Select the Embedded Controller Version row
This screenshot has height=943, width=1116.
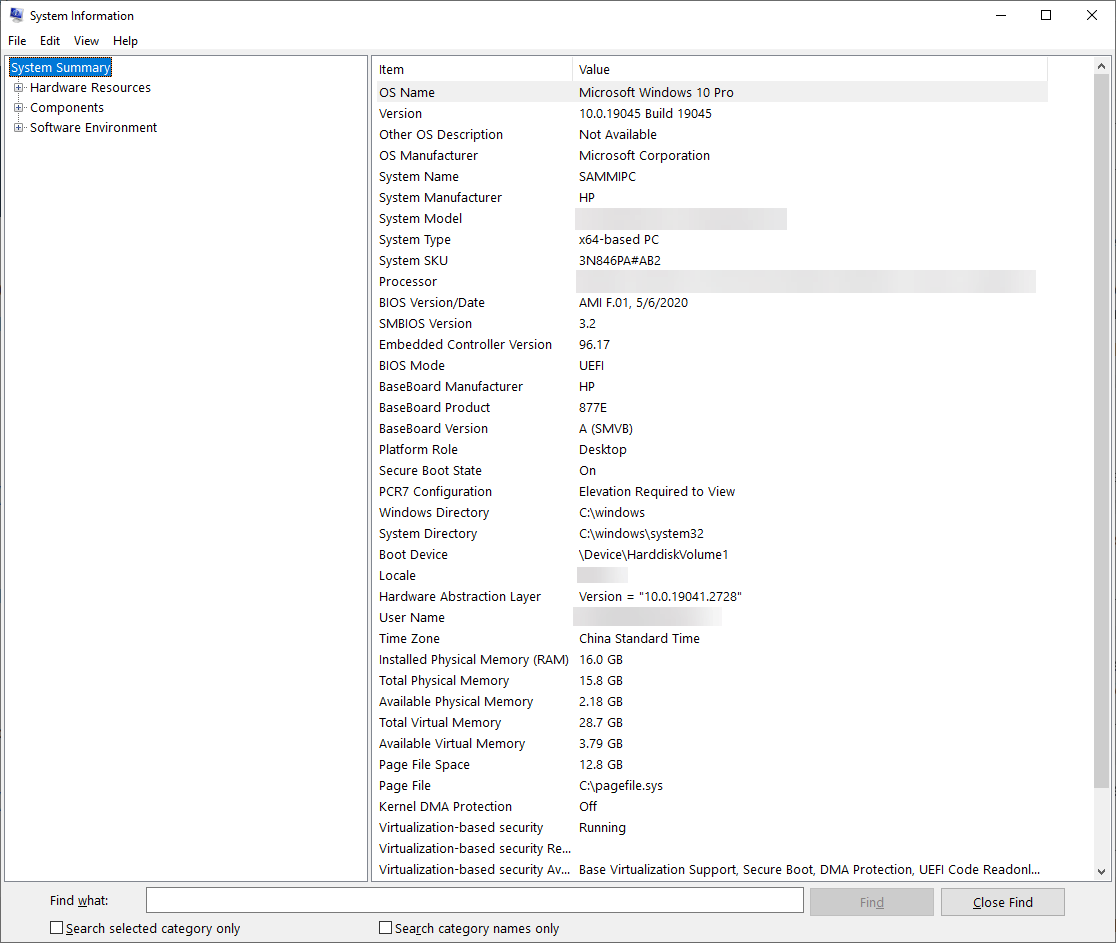712,344
